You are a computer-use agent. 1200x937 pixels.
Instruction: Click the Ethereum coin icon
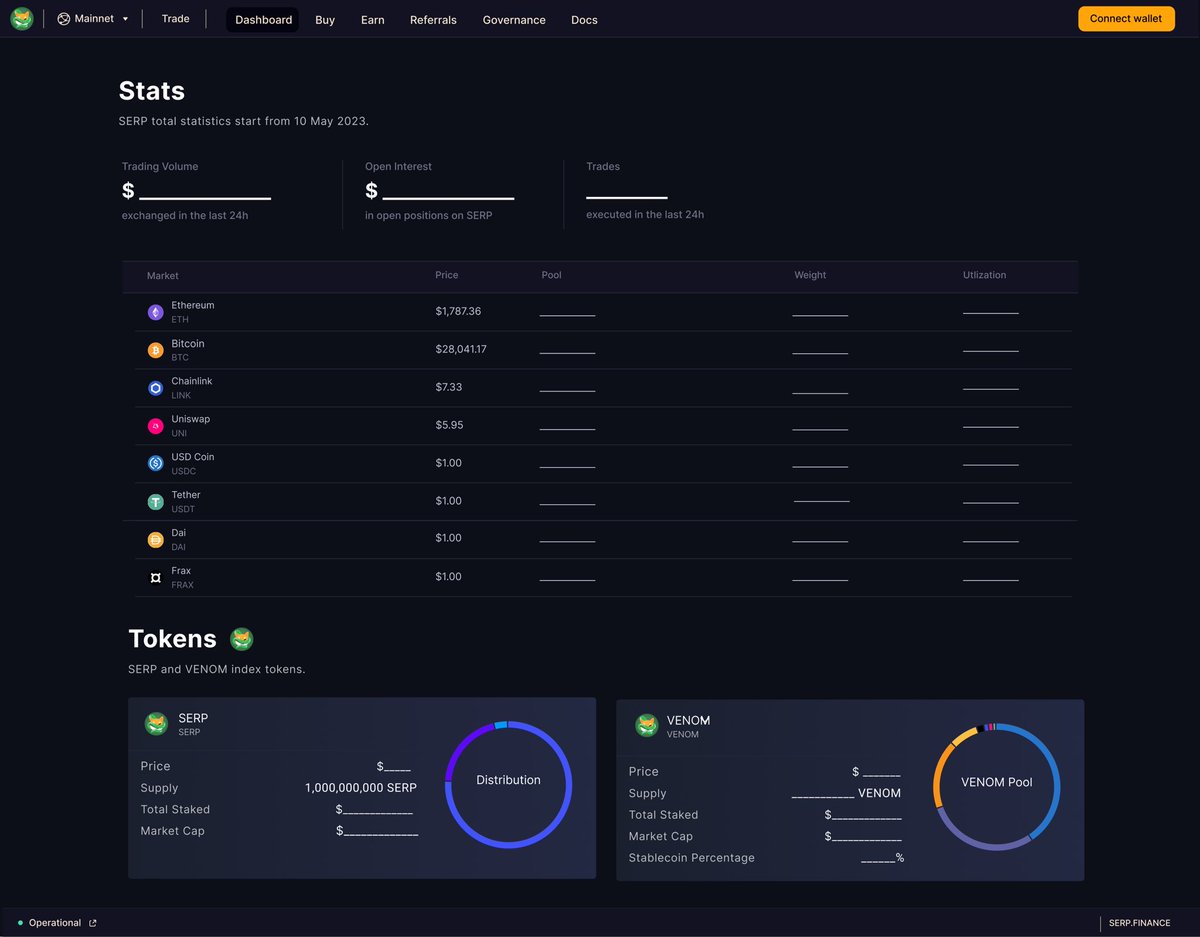click(155, 312)
